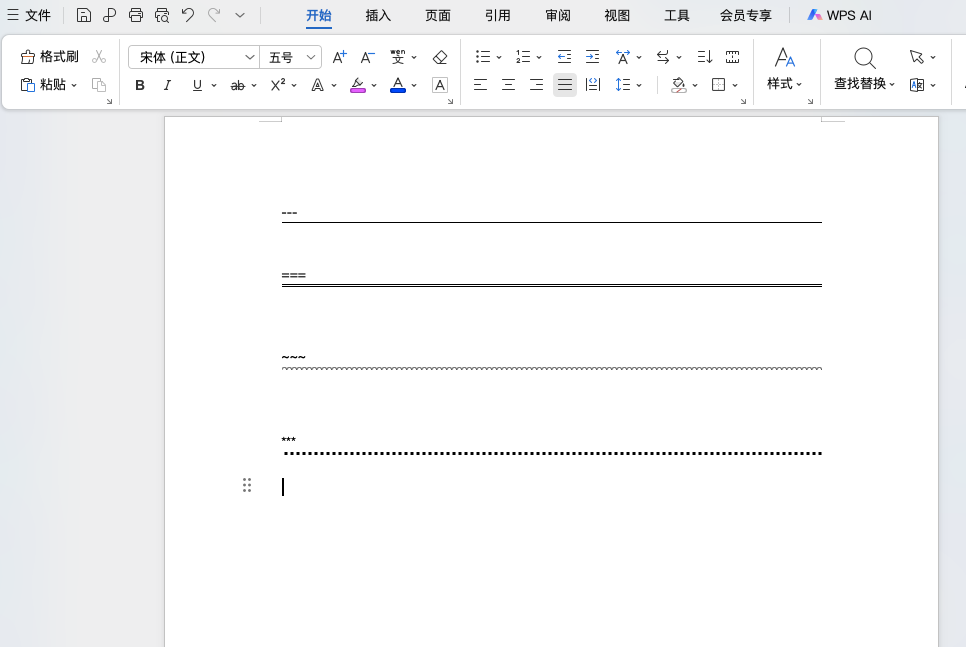Open the font color dropdown arrow
Viewport: 966px width, 647px height.
(x=414, y=86)
